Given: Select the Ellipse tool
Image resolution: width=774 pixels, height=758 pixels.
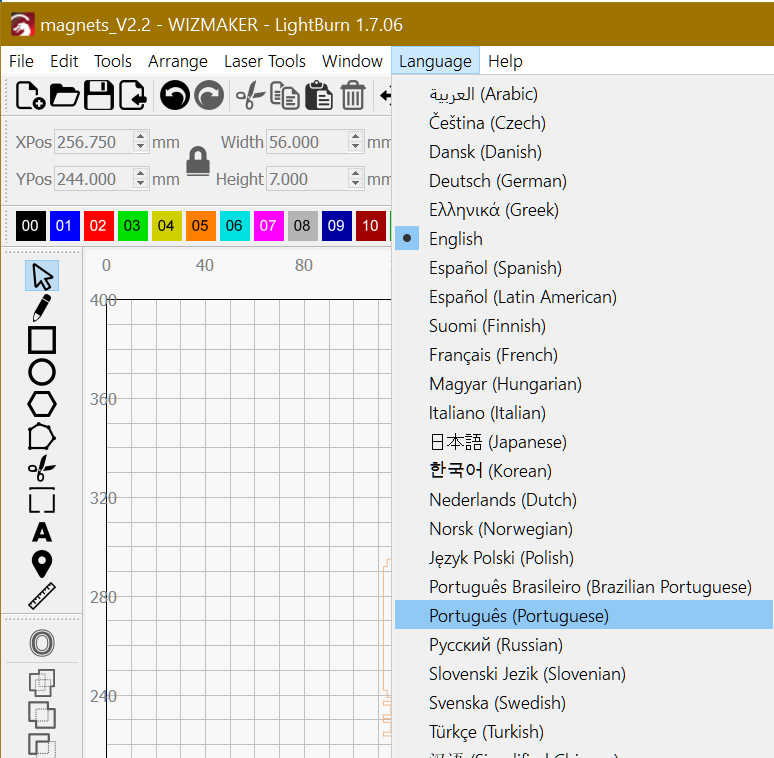Looking at the screenshot, I should point(42,372).
